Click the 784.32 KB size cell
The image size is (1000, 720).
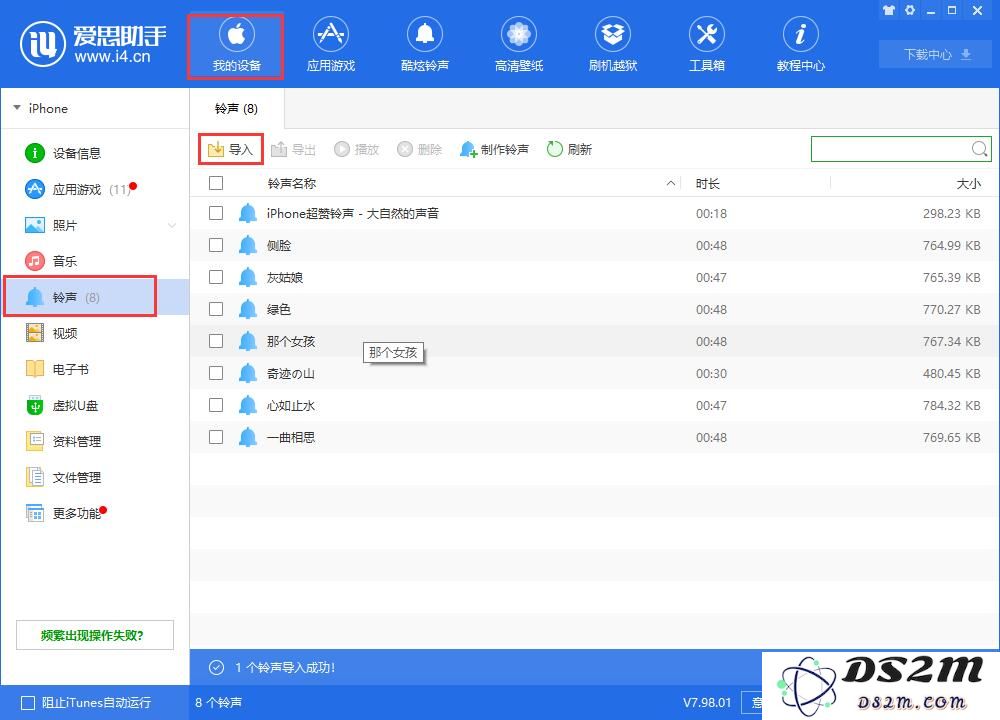click(951, 406)
